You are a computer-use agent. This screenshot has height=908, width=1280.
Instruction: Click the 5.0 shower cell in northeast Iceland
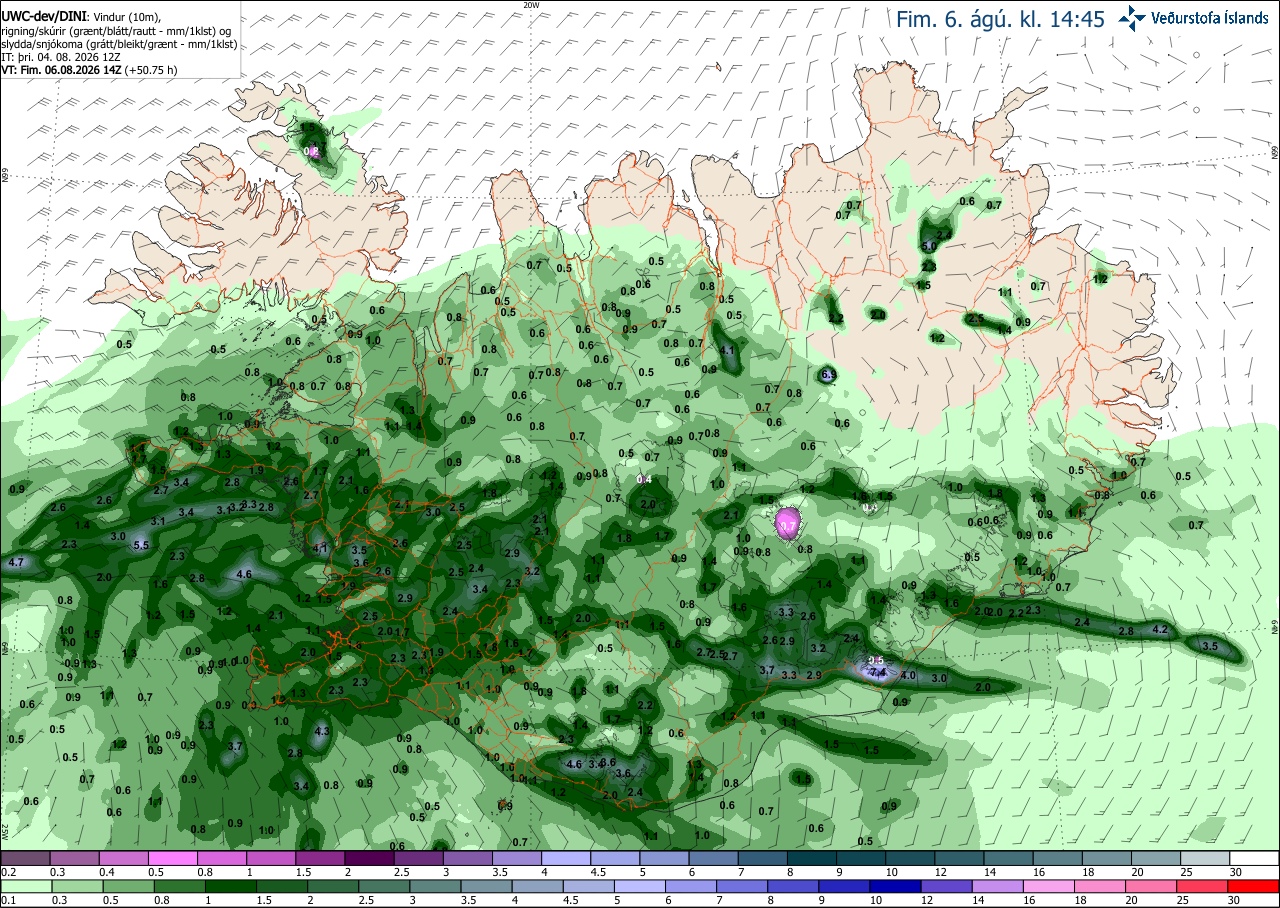(928, 245)
